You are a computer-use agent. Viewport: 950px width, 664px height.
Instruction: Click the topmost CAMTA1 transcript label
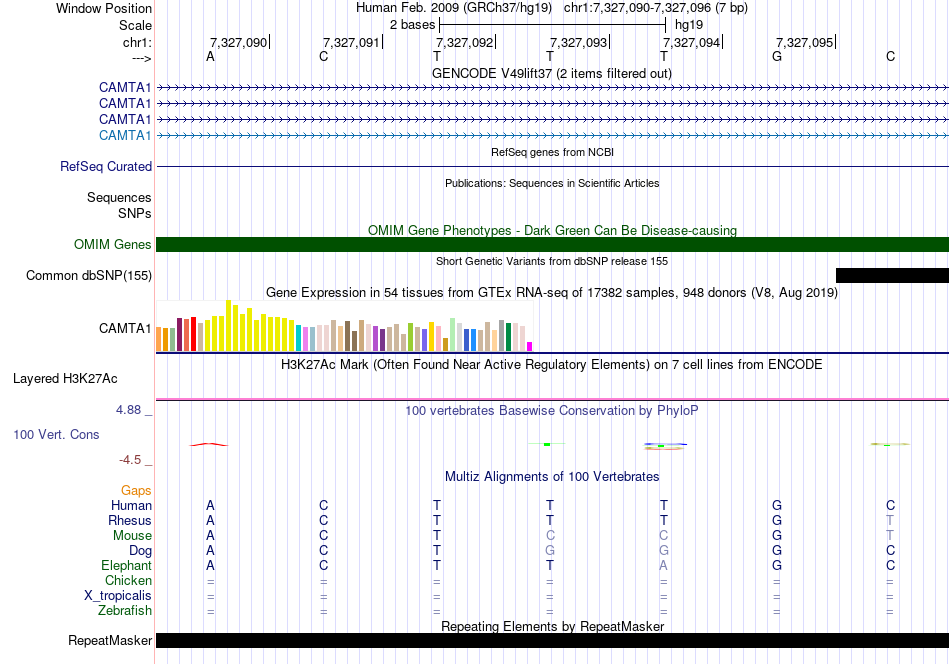(x=125, y=88)
